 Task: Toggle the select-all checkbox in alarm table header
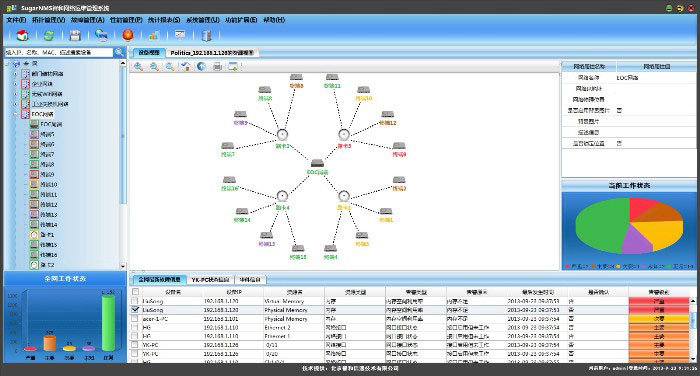coord(135,292)
